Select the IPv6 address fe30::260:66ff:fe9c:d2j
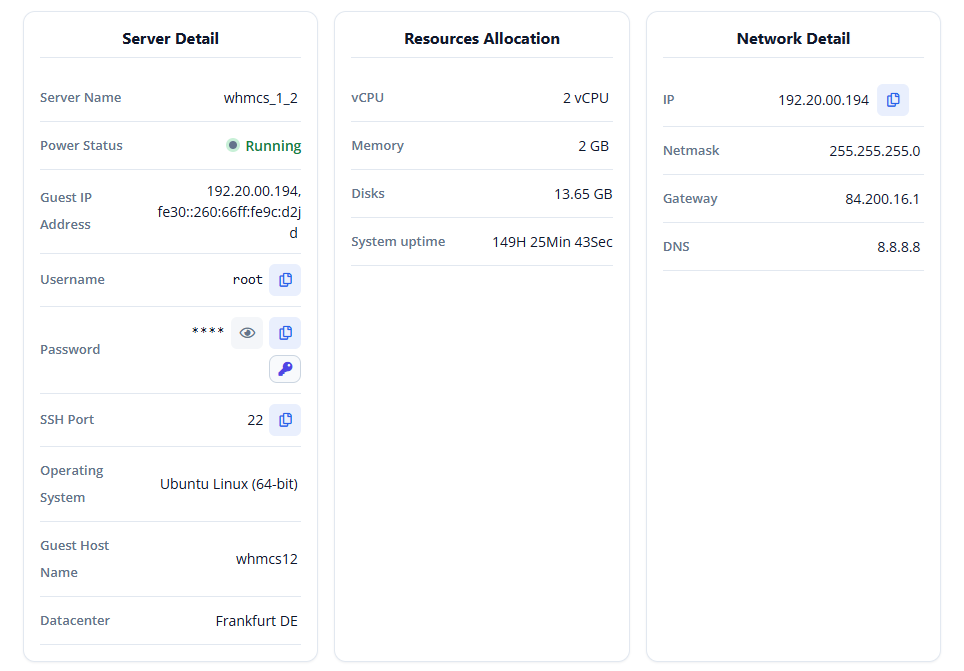Image resolution: width=964 pixels, height=671 pixels. 229,212
